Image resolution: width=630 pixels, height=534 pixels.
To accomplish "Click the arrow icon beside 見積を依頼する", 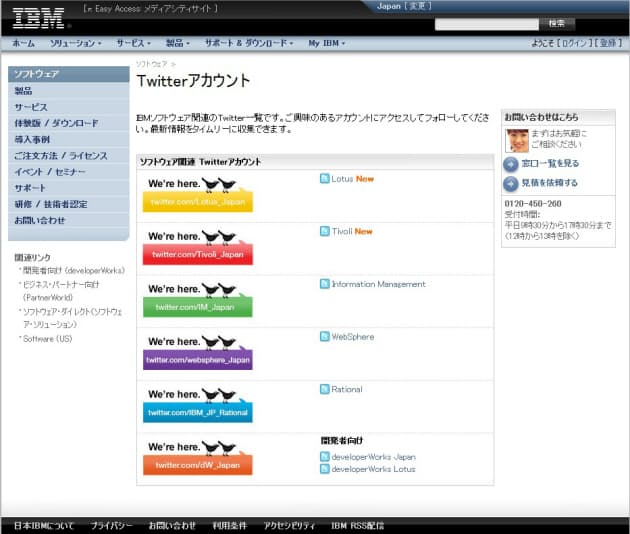I will [511, 183].
